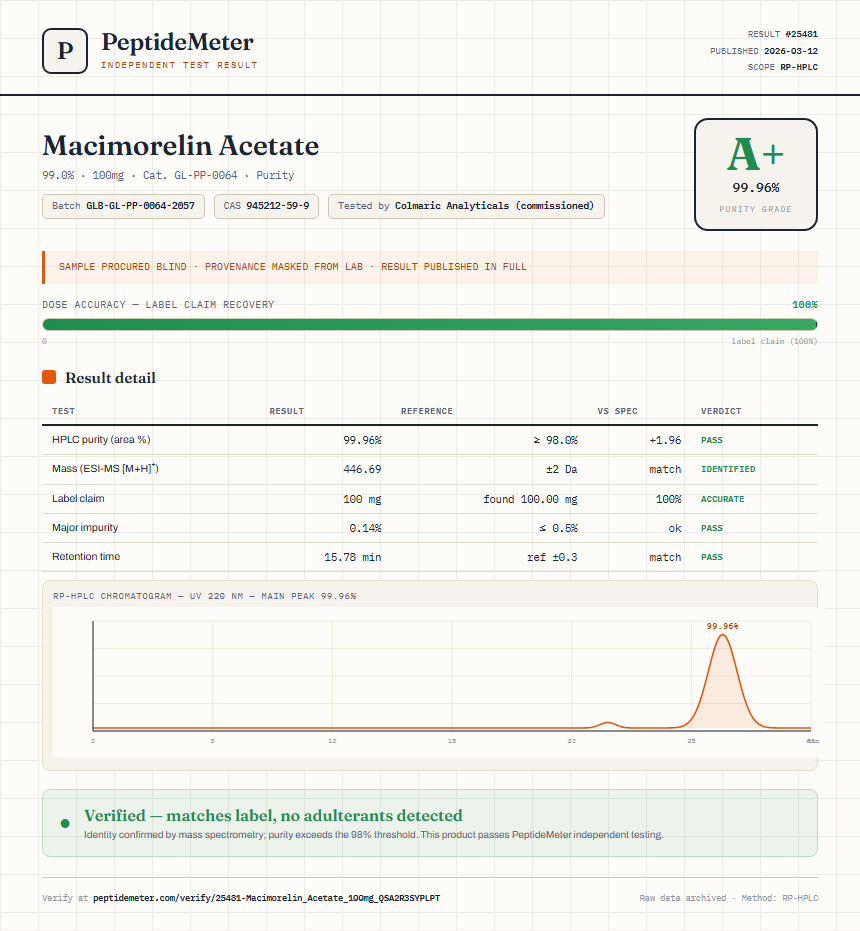Screen dimensions: 860x931
Task: Open the peptidemeter.com verify URL
Action: pos(267,898)
